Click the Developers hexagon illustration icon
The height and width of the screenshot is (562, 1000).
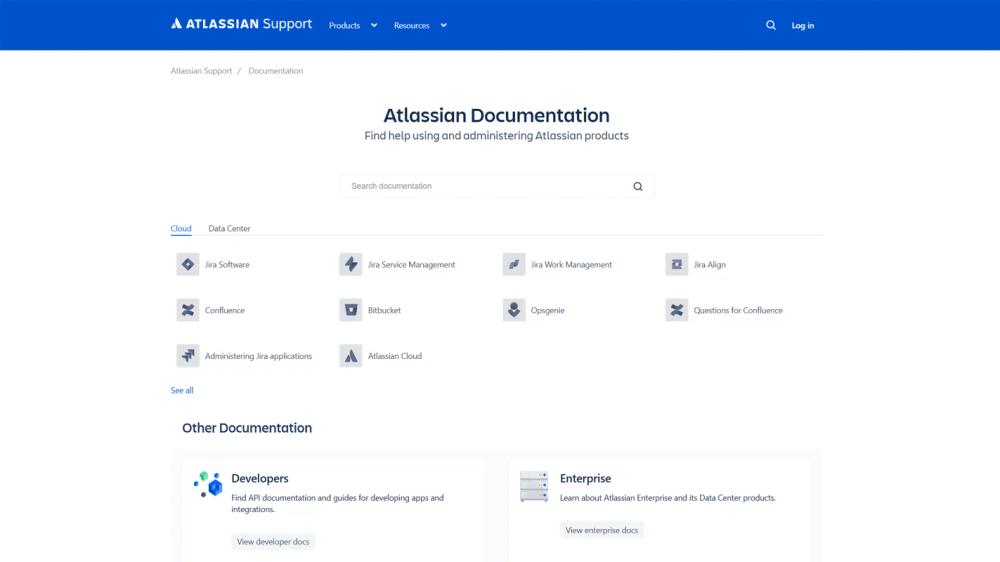(x=208, y=485)
